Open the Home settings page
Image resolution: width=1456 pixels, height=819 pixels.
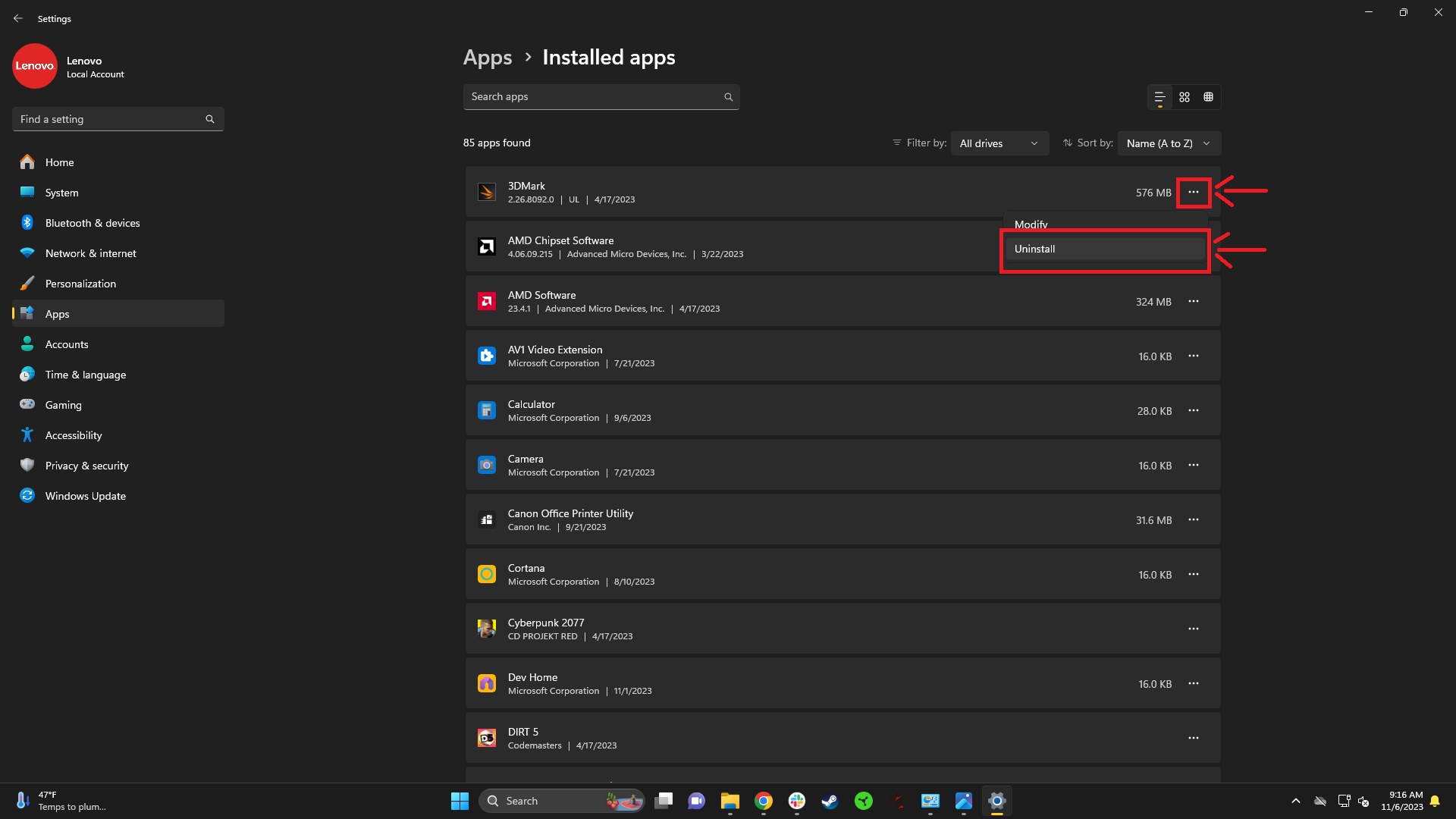[118, 162]
